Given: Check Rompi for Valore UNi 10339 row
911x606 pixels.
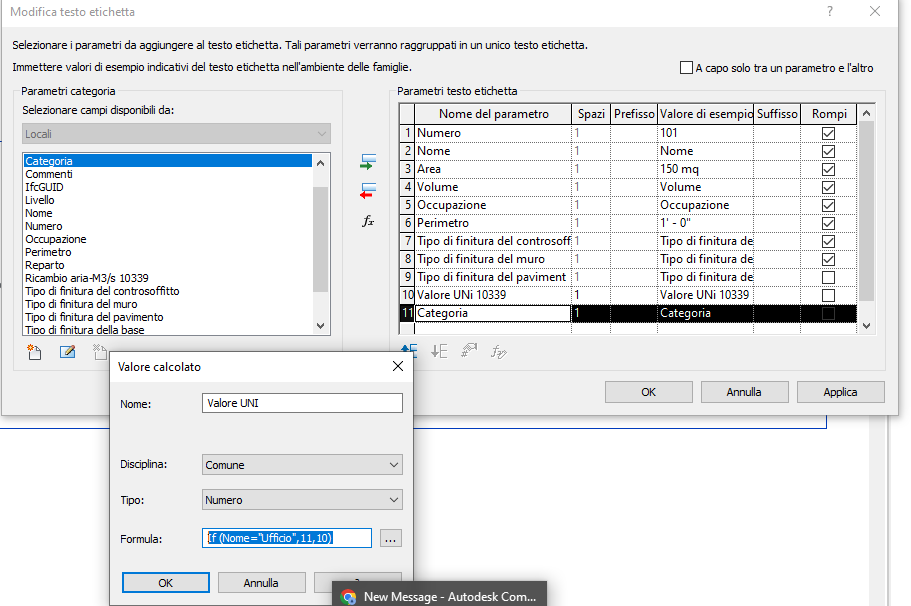Looking at the screenshot, I should pos(828,295).
